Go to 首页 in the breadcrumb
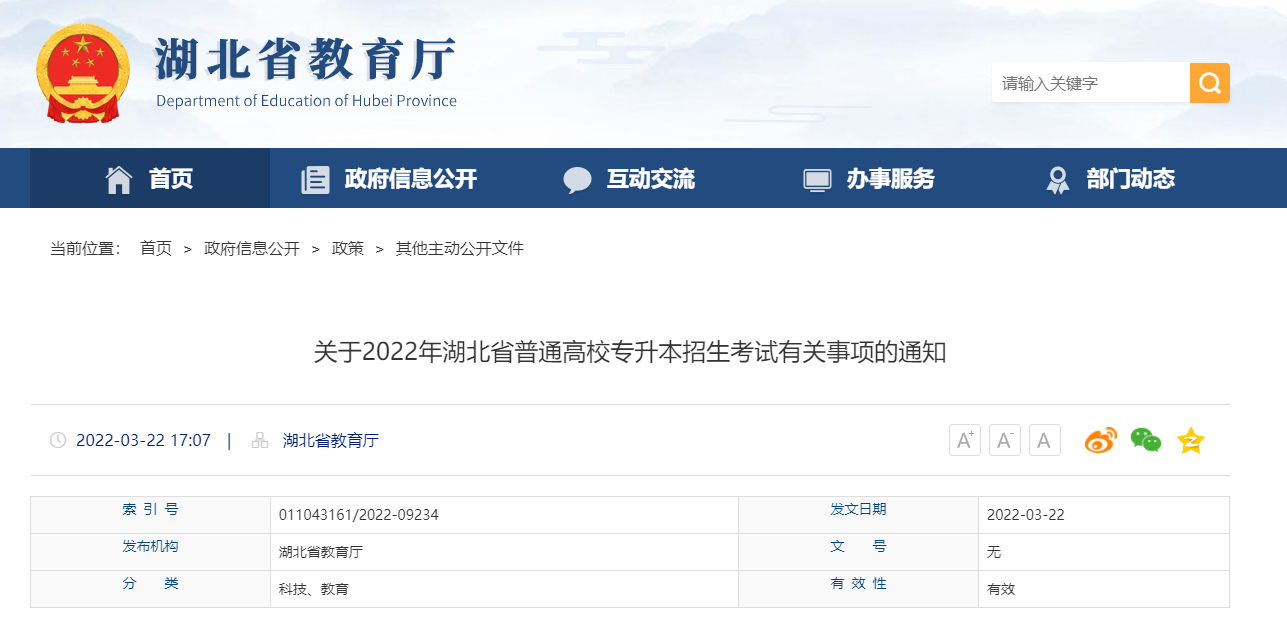Screen dimensions: 1287x633 156,248
